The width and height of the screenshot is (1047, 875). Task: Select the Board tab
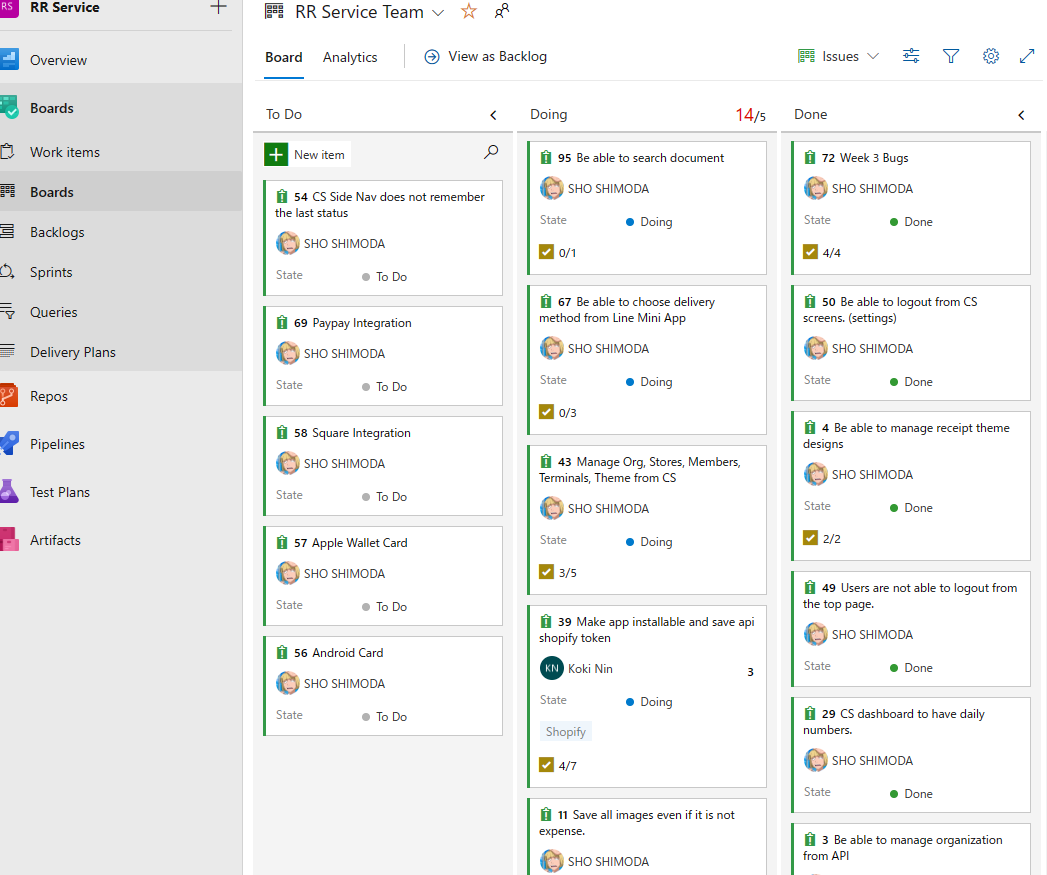click(283, 57)
